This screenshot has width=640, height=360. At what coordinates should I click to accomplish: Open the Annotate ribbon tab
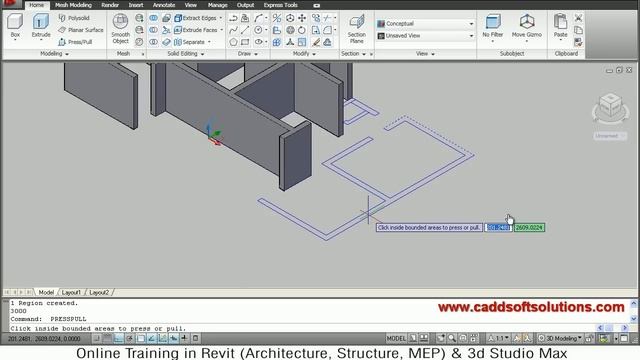pos(164,5)
